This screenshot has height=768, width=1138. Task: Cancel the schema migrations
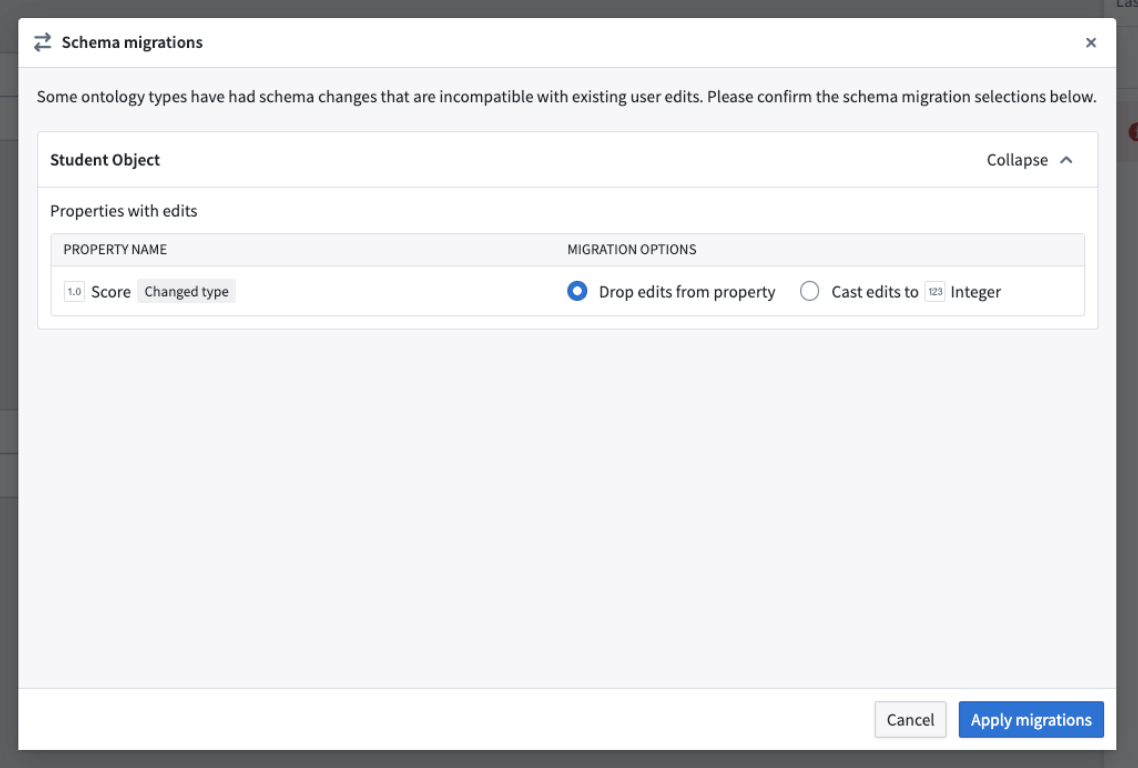910,719
